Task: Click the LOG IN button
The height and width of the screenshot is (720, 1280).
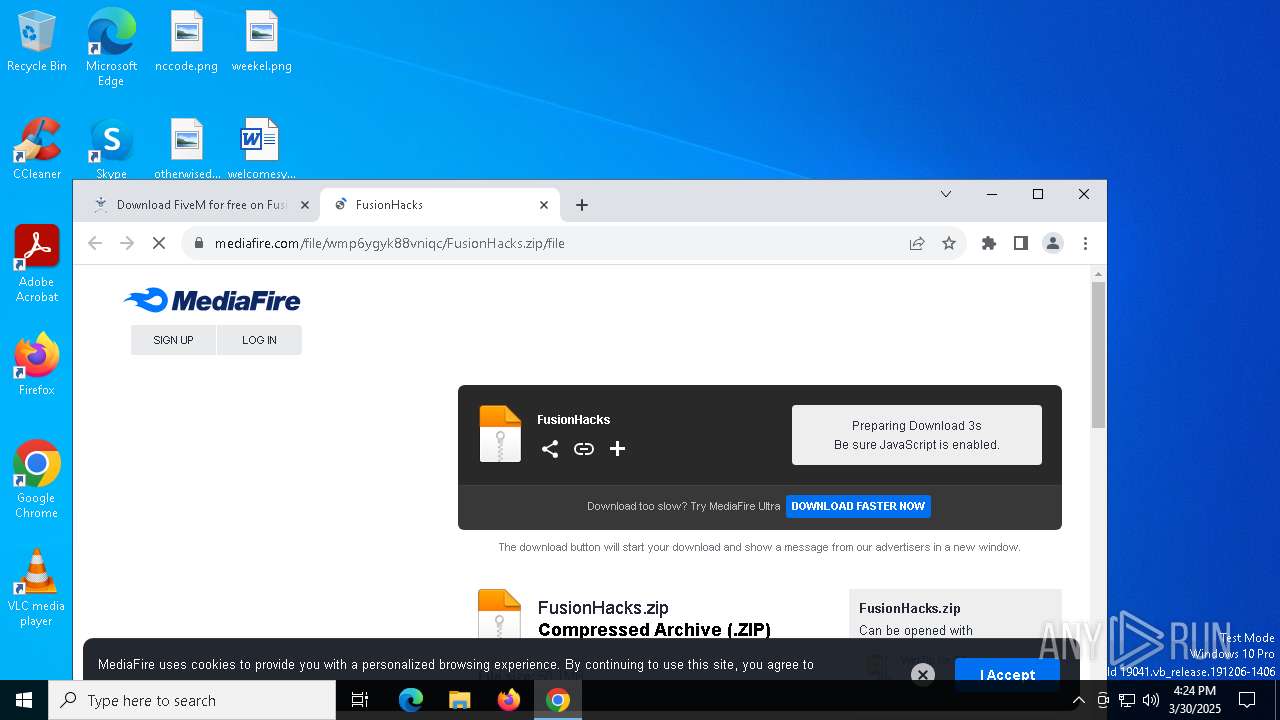Action: 259,340
